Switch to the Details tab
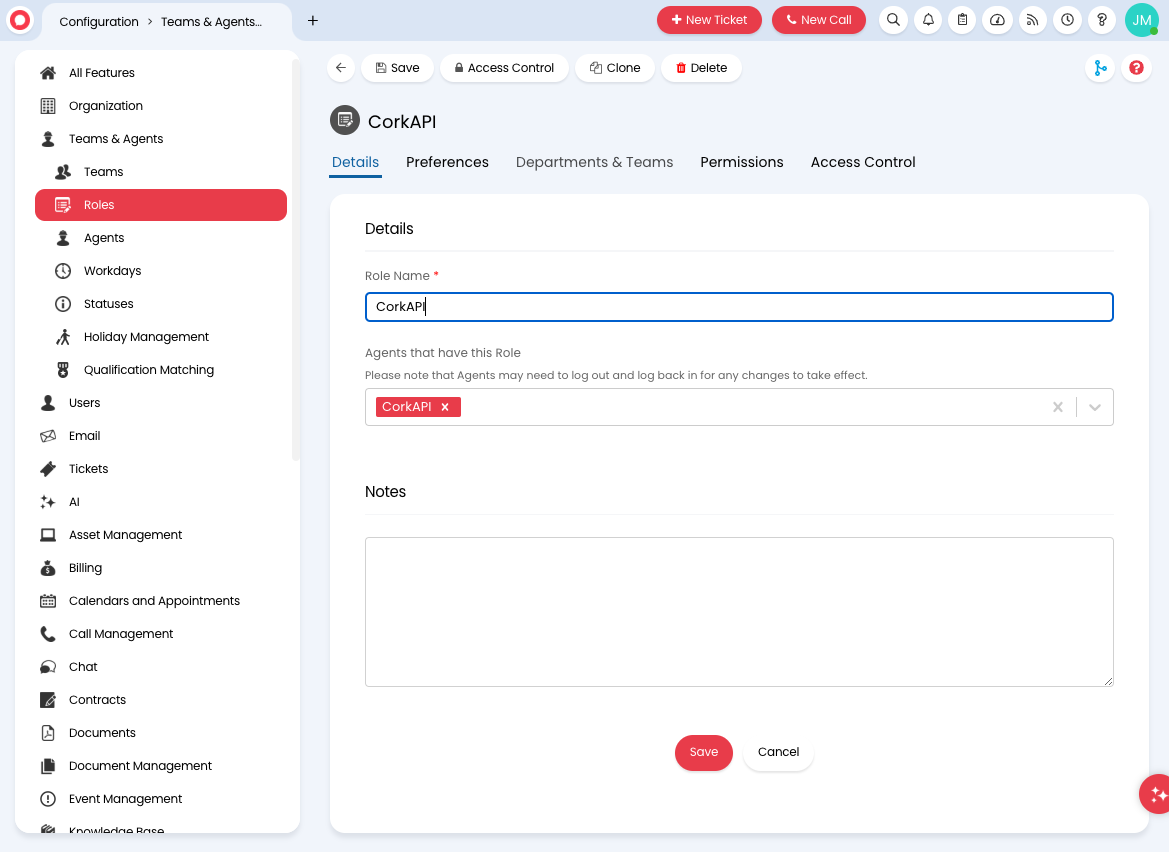This screenshot has width=1169, height=852. pos(356,162)
